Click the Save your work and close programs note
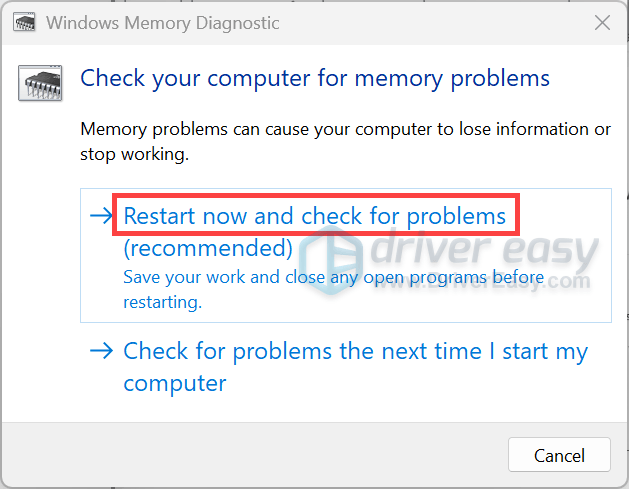Screen dimensions: 629x489 pyautogui.click(x=333, y=277)
